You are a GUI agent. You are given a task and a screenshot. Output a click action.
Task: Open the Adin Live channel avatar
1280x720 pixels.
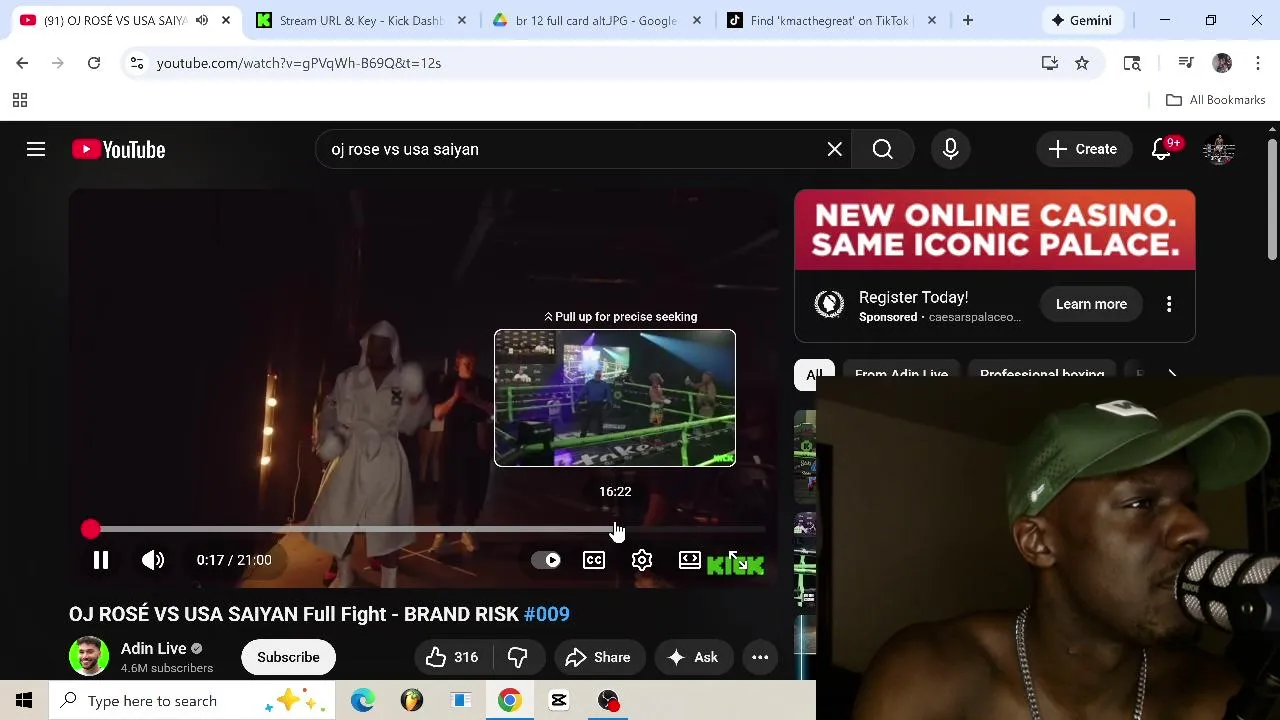[x=89, y=657]
